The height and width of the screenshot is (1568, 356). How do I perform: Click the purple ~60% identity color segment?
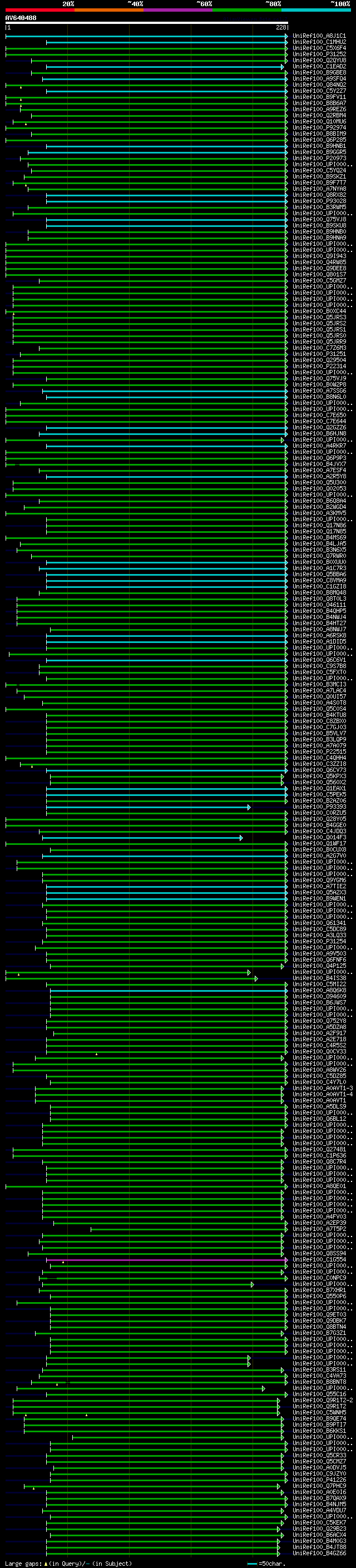pos(179,11)
